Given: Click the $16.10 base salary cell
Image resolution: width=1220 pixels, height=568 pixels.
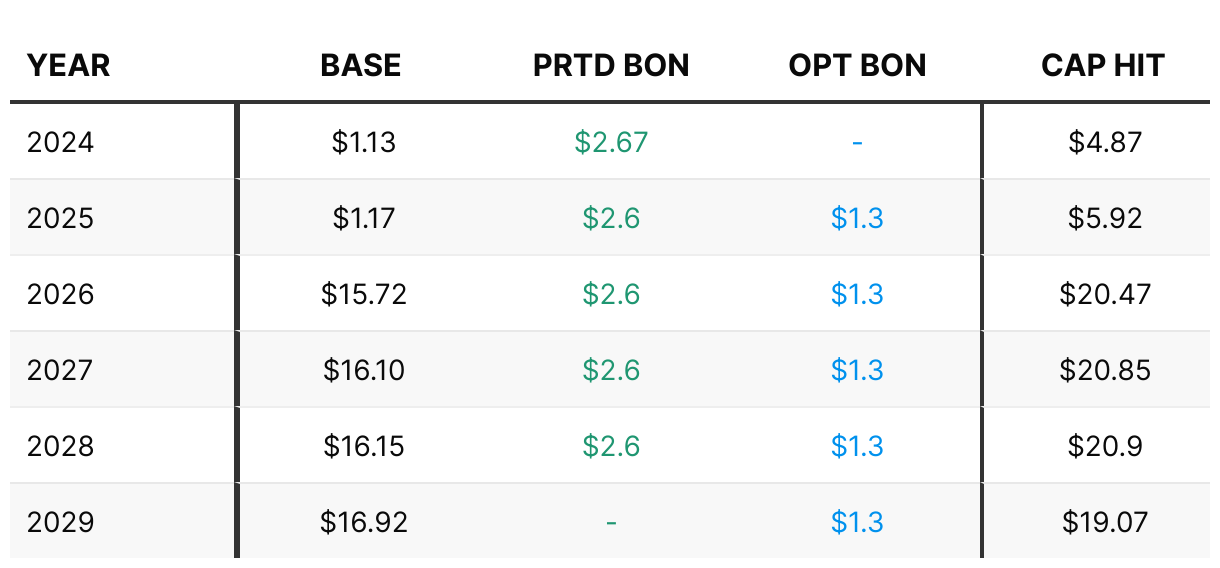Looking at the screenshot, I should click(364, 370).
